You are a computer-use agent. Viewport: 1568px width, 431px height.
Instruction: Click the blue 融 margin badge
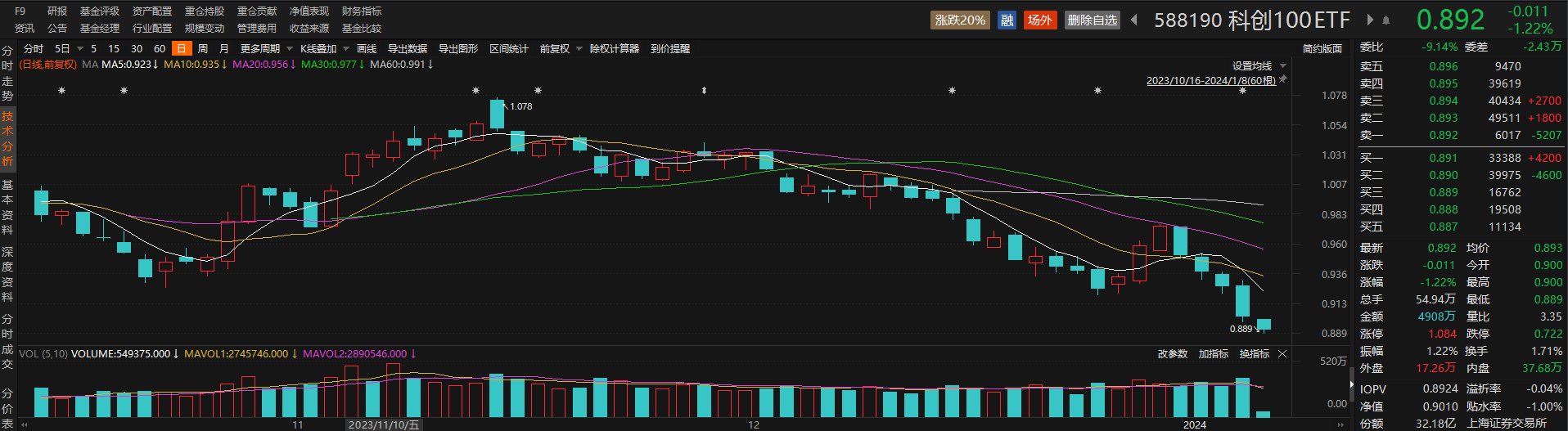1007,20
